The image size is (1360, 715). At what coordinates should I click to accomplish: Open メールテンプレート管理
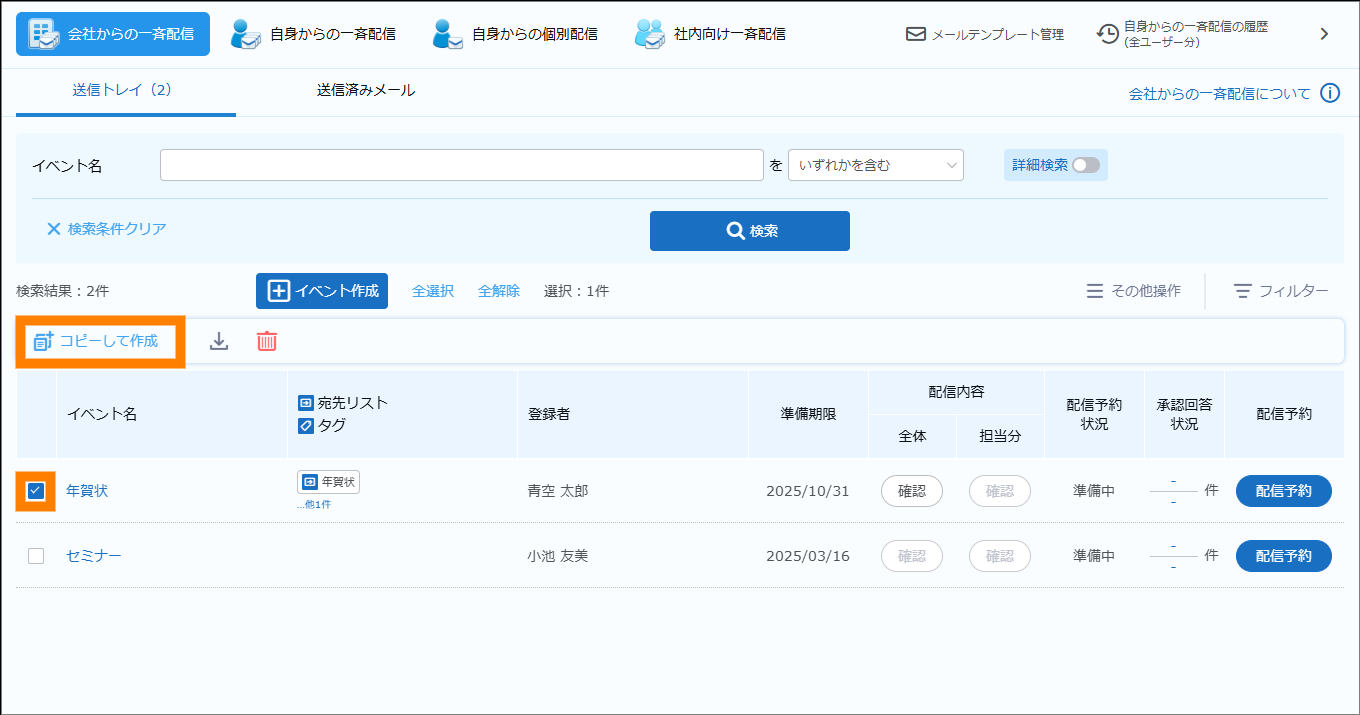point(985,34)
